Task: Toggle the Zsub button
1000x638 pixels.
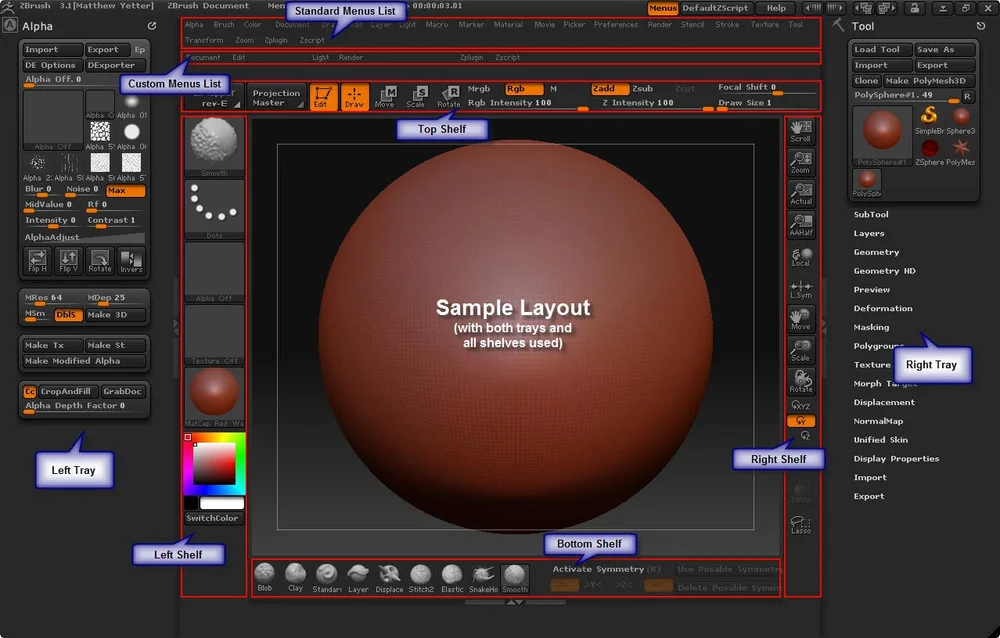Action: 642,89
